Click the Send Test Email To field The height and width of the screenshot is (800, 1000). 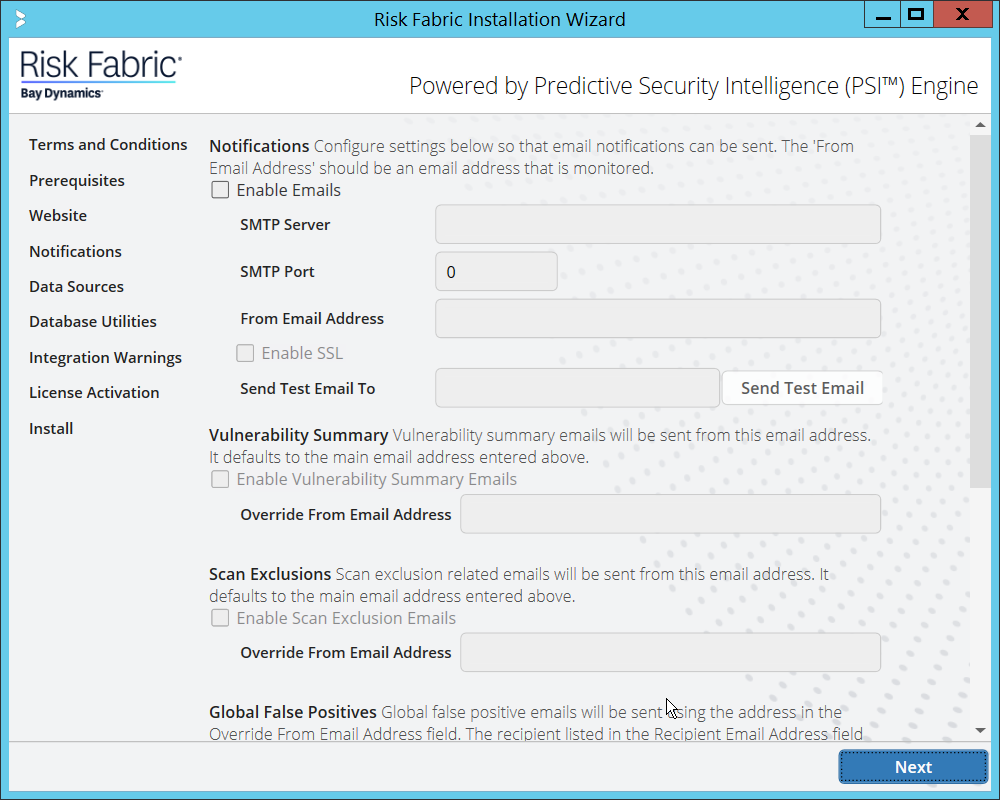pyautogui.click(x=577, y=388)
